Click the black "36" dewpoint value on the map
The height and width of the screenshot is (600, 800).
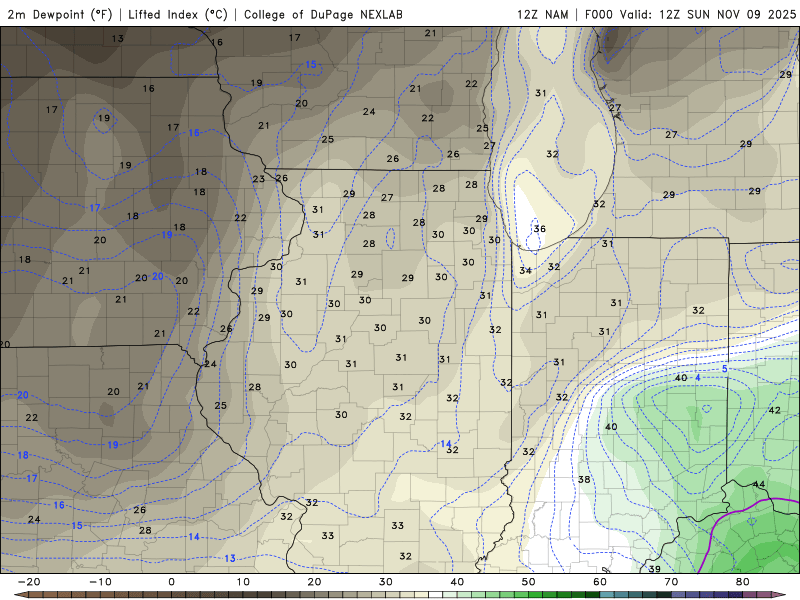coord(540,229)
